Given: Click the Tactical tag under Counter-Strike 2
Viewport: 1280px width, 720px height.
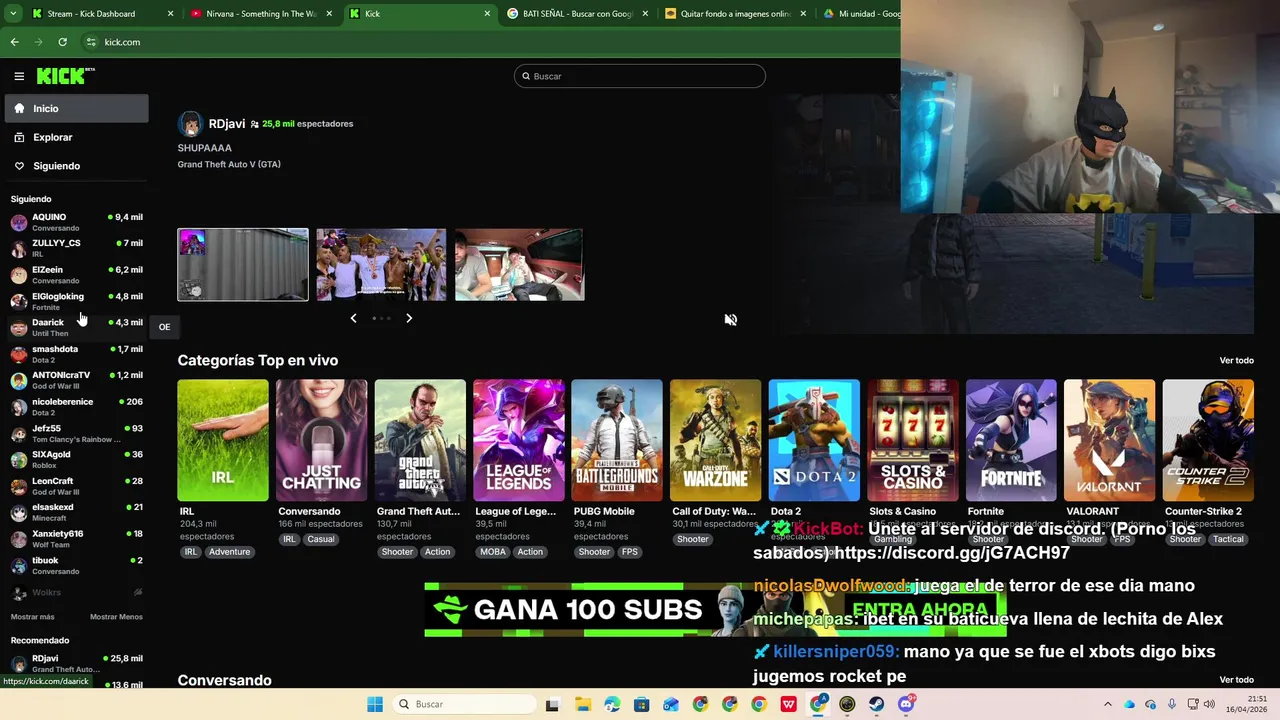Looking at the screenshot, I should tap(1228, 539).
